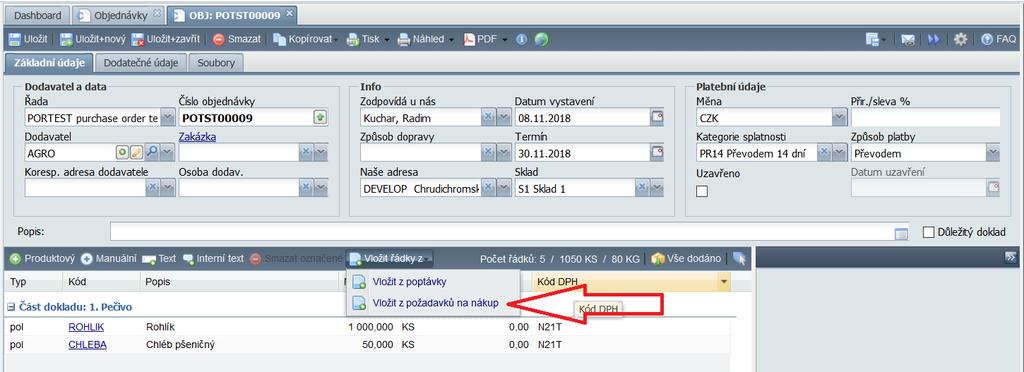The width and height of the screenshot is (1024, 372).
Task: Clear the Kategorie splatnosti value
Action: pyautogui.click(x=824, y=153)
